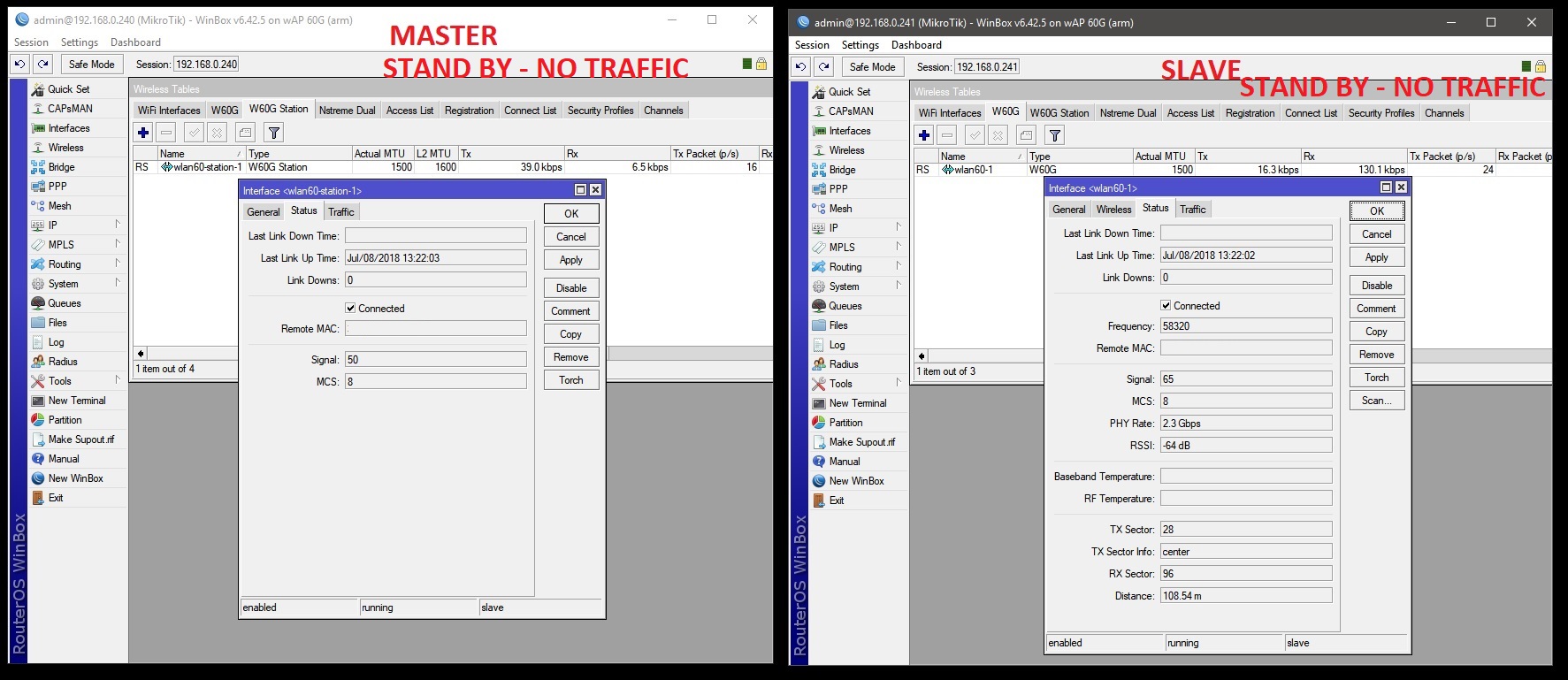
Task: Click Remove button in wlan60-1 dialog
Action: coord(1377,355)
